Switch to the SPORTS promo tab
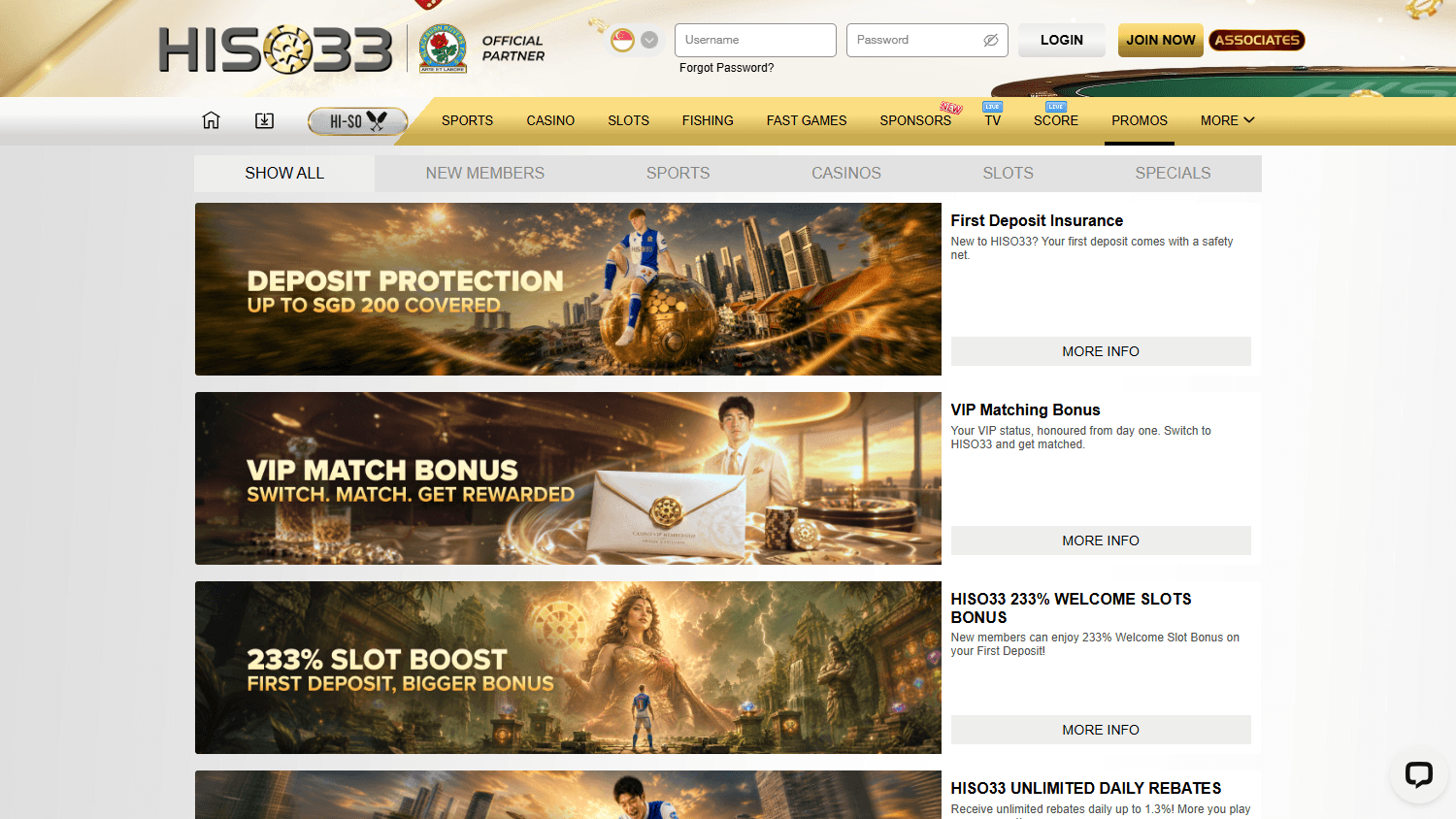 678,174
